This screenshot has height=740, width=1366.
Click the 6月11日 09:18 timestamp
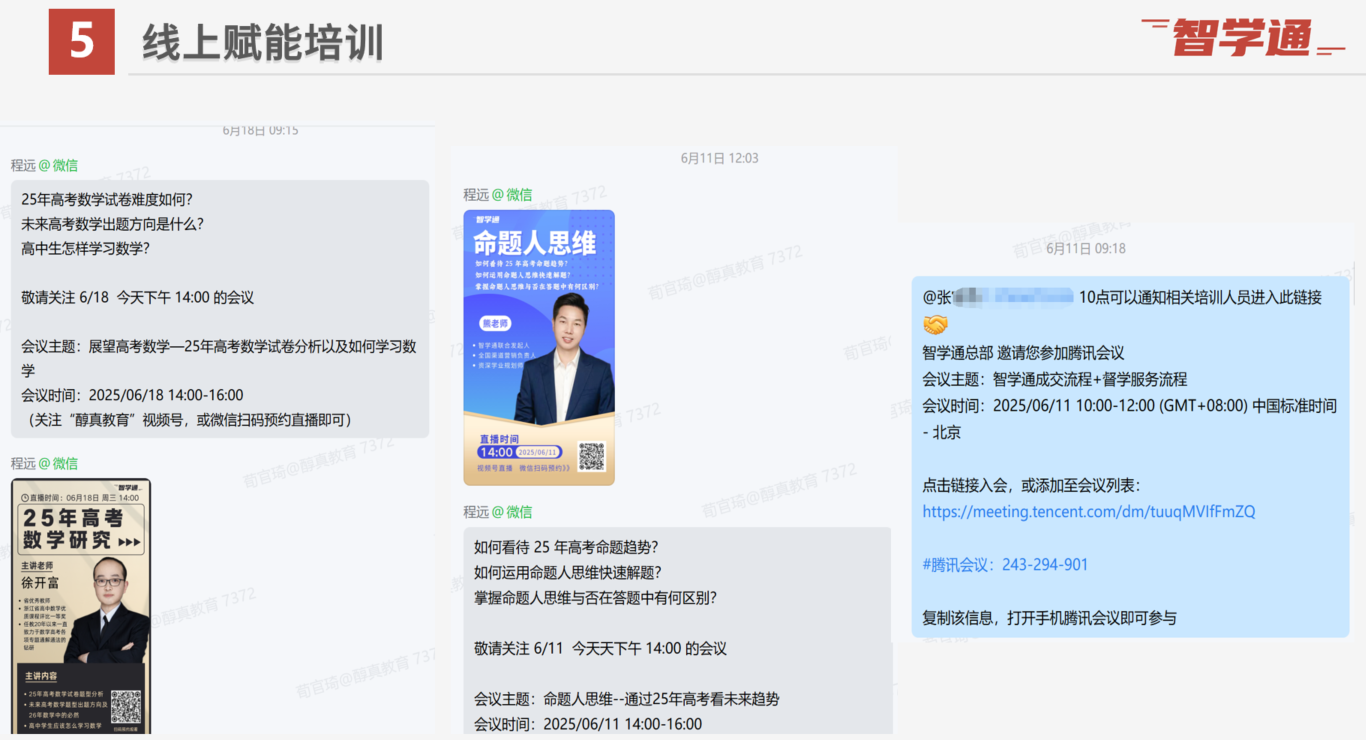1085,248
